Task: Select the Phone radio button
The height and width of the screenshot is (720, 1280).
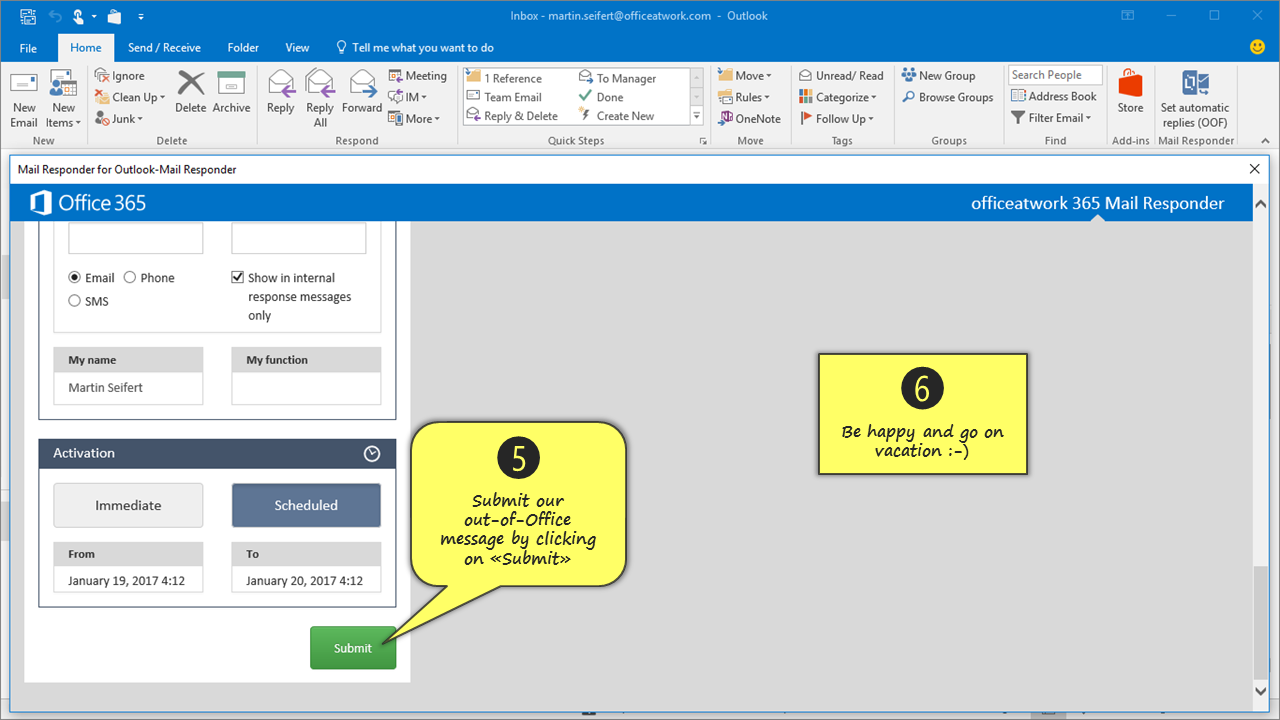Action: pyautogui.click(x=130, y=278)
